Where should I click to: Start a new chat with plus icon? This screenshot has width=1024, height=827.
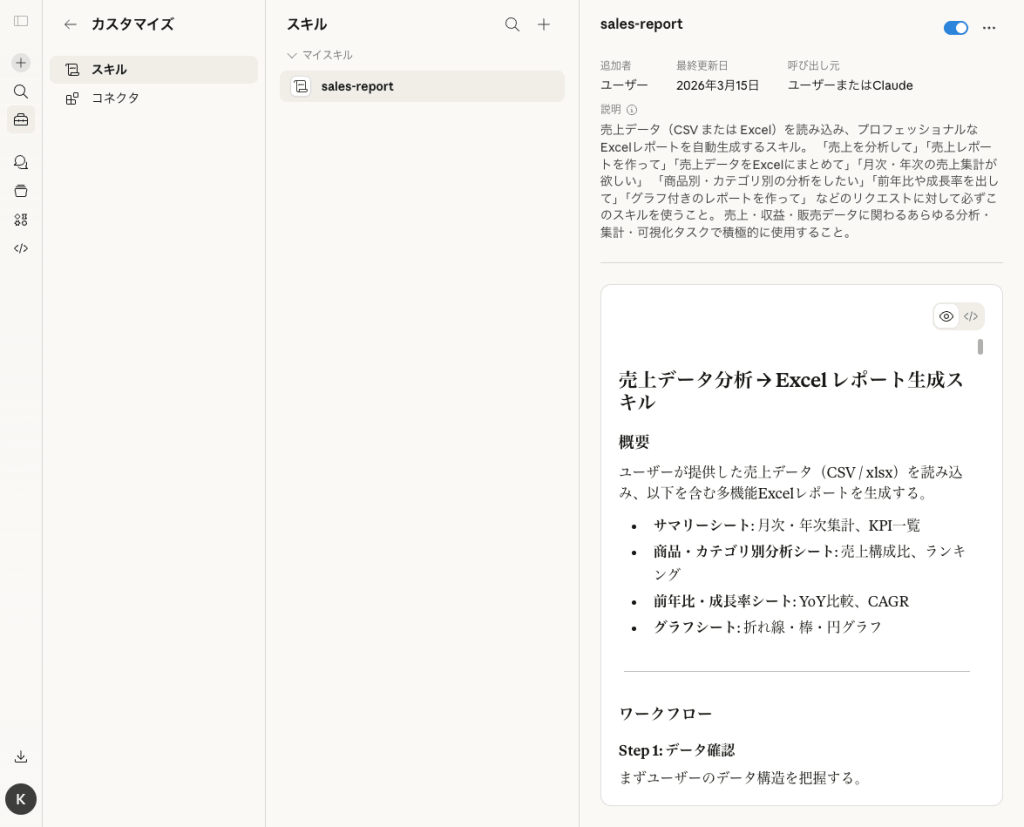pos(21,62)
